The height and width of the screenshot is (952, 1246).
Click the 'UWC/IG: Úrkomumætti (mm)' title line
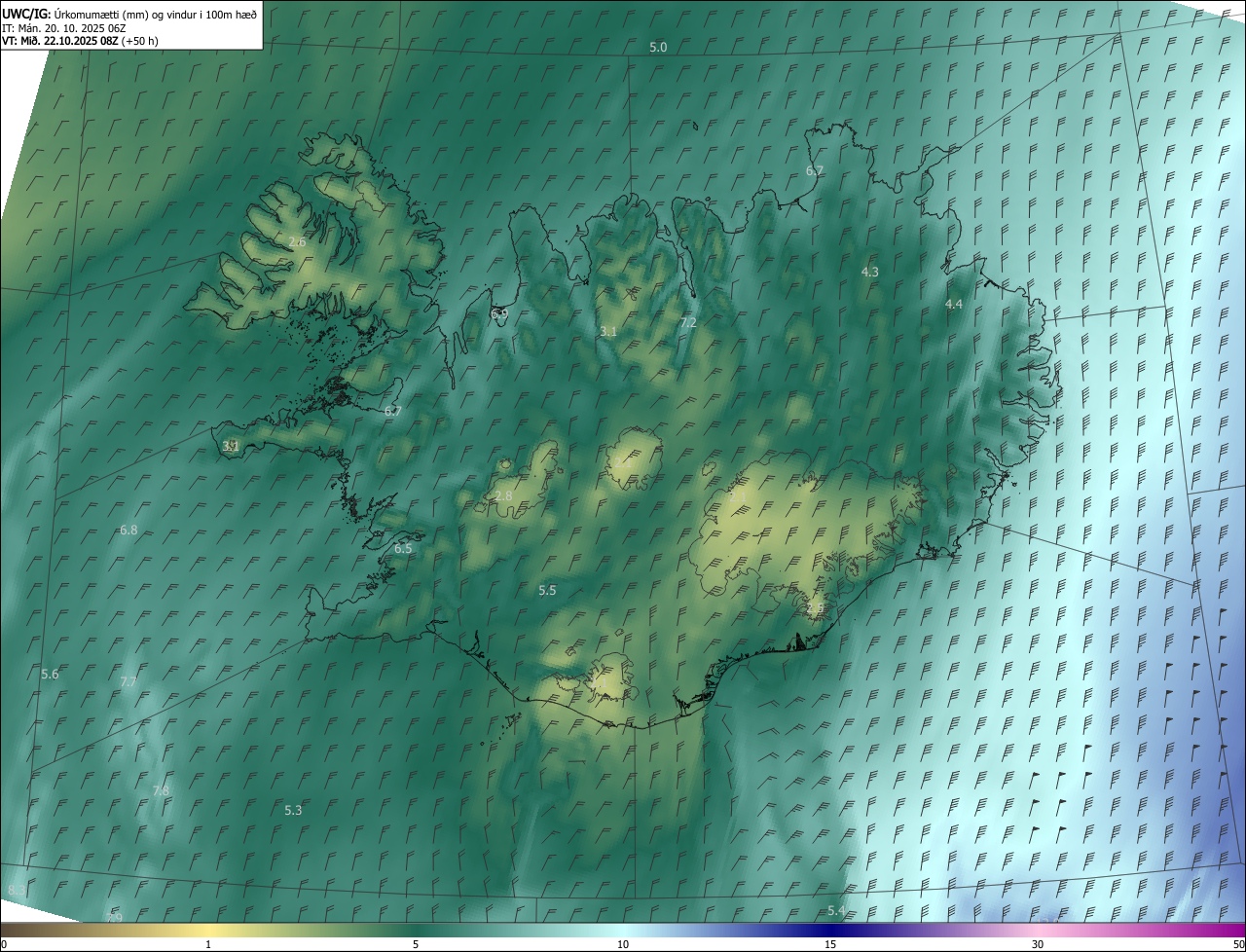[129, 14]
